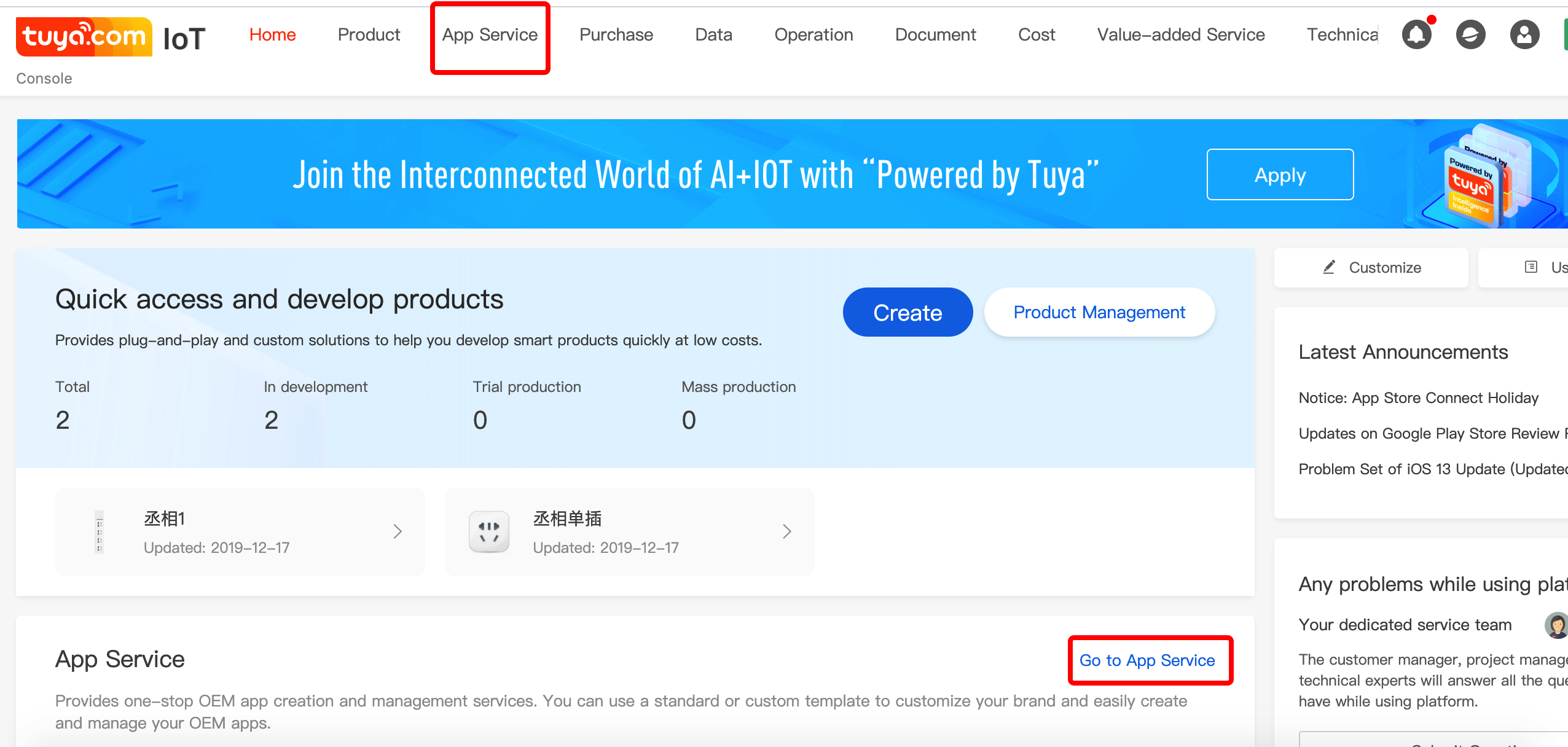Click the service team avatar icon
This screenshot has width=1568, height=747.
(x=1556, y=625)
